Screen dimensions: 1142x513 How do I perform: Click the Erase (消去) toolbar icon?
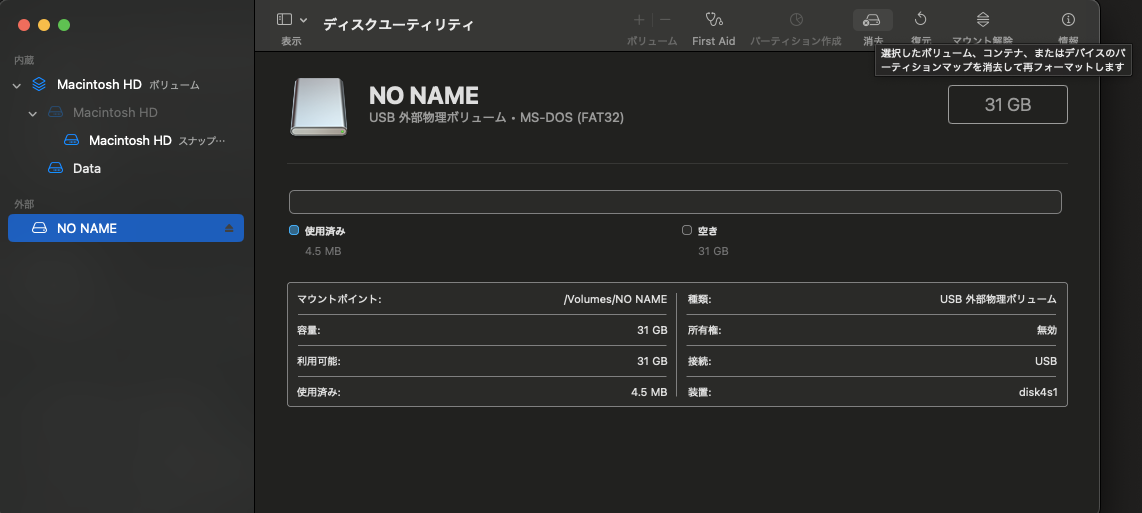[872, 20]
